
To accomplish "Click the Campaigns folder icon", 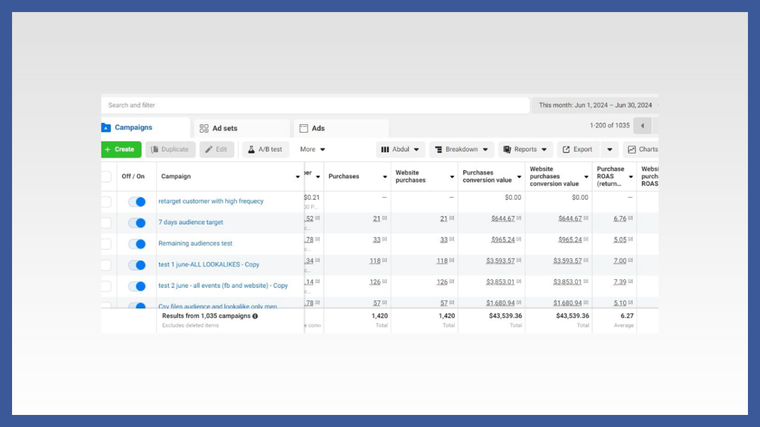I will coord(106,127).
